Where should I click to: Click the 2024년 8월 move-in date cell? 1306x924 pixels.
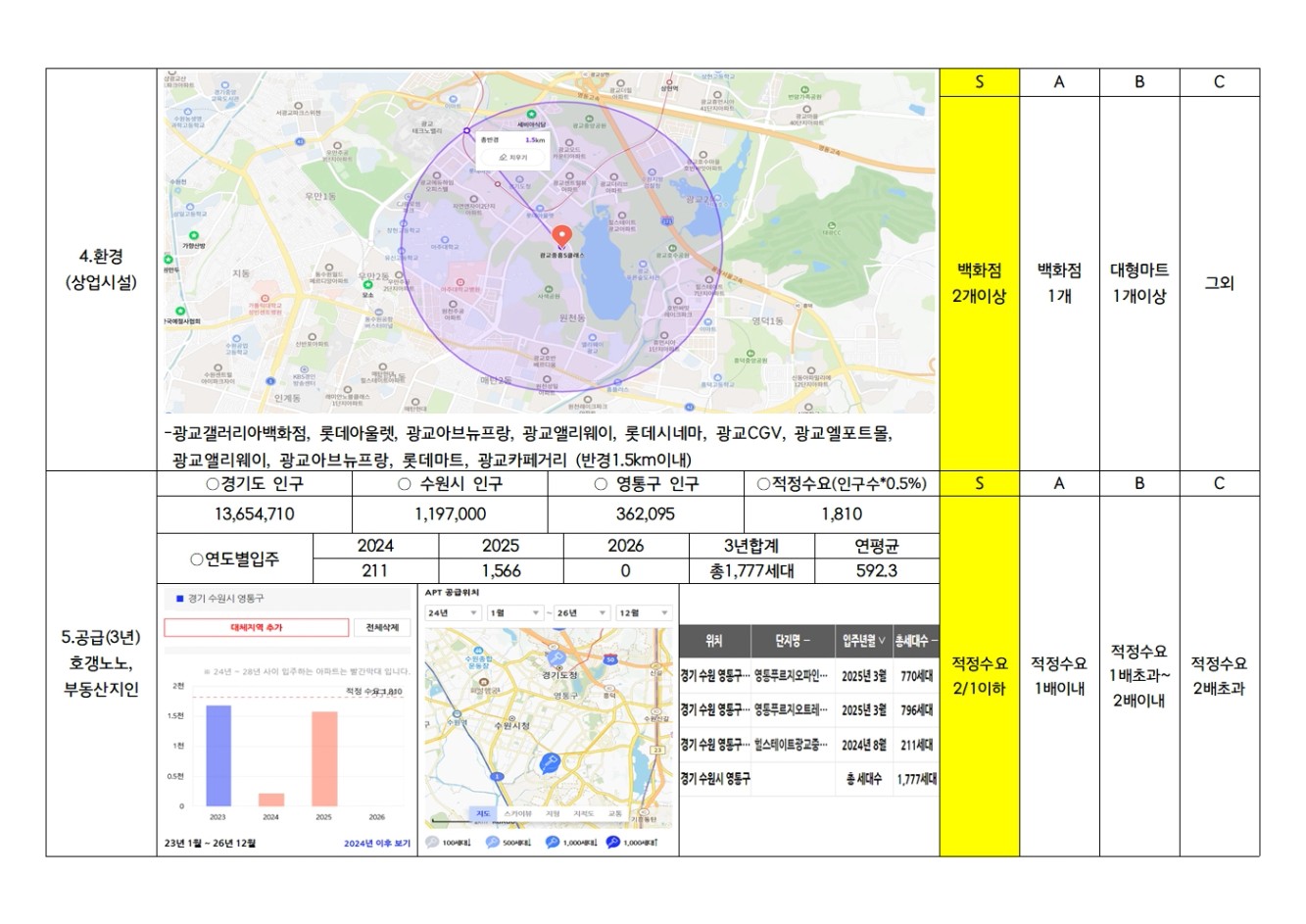point(863,746)
